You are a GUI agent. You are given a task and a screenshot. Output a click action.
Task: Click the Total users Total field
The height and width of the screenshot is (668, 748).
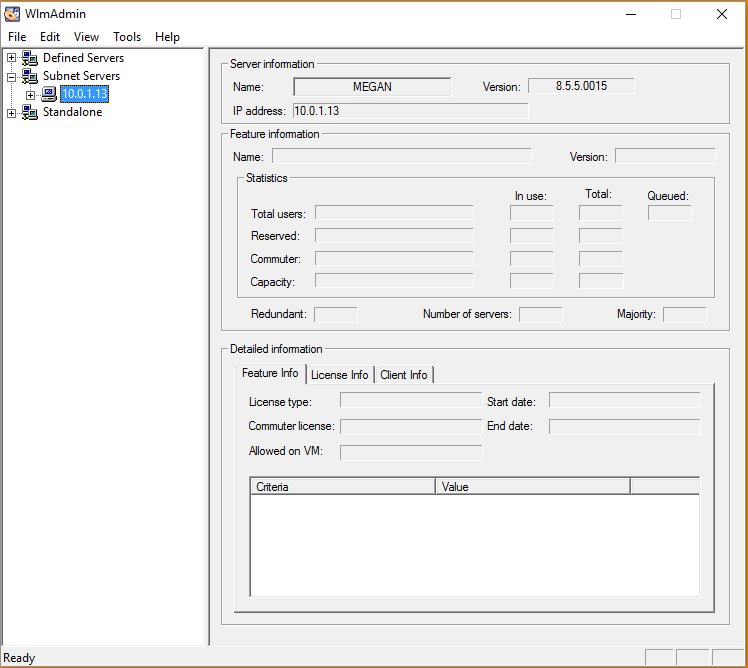click(x=601, y=213)
